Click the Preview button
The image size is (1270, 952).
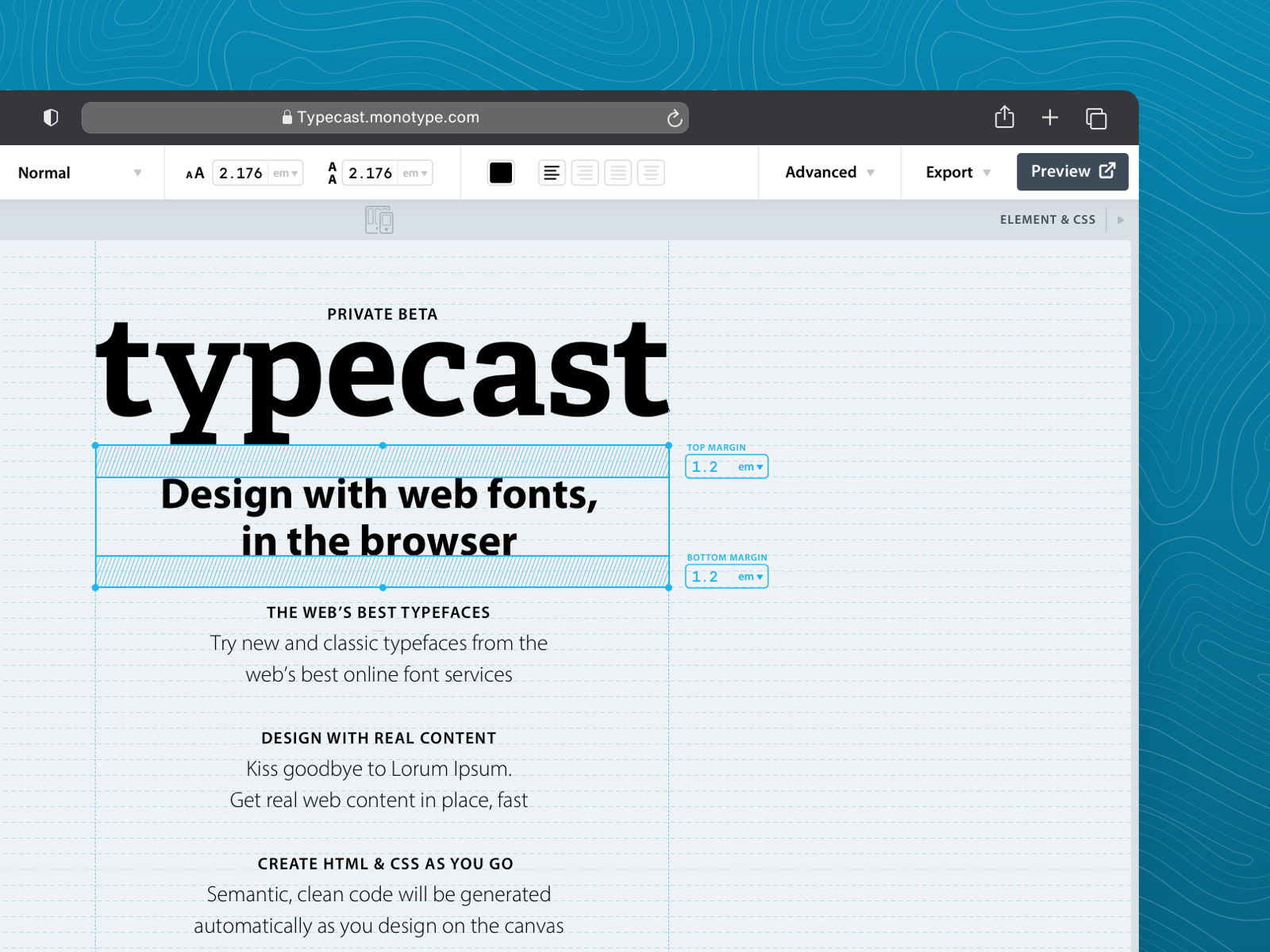(x=1072, y=172)
